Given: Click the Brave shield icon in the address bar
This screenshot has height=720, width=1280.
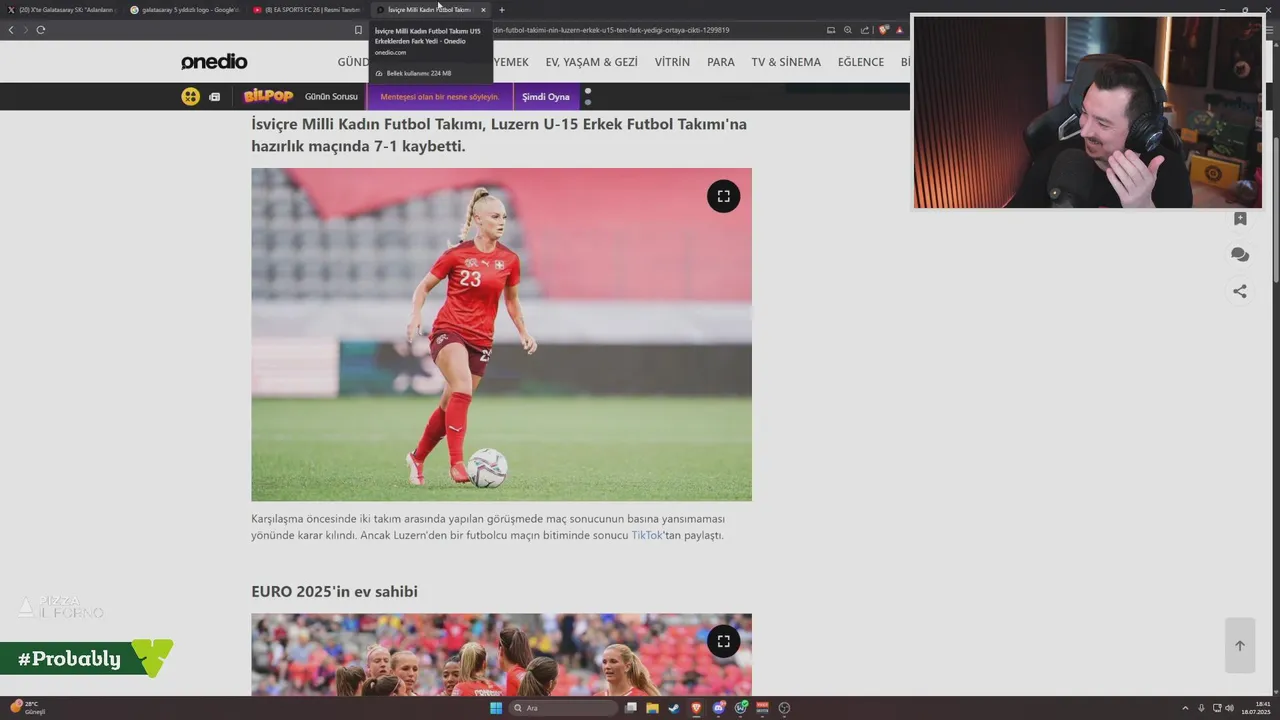Looking at the screenshot, I should (883, 30).
